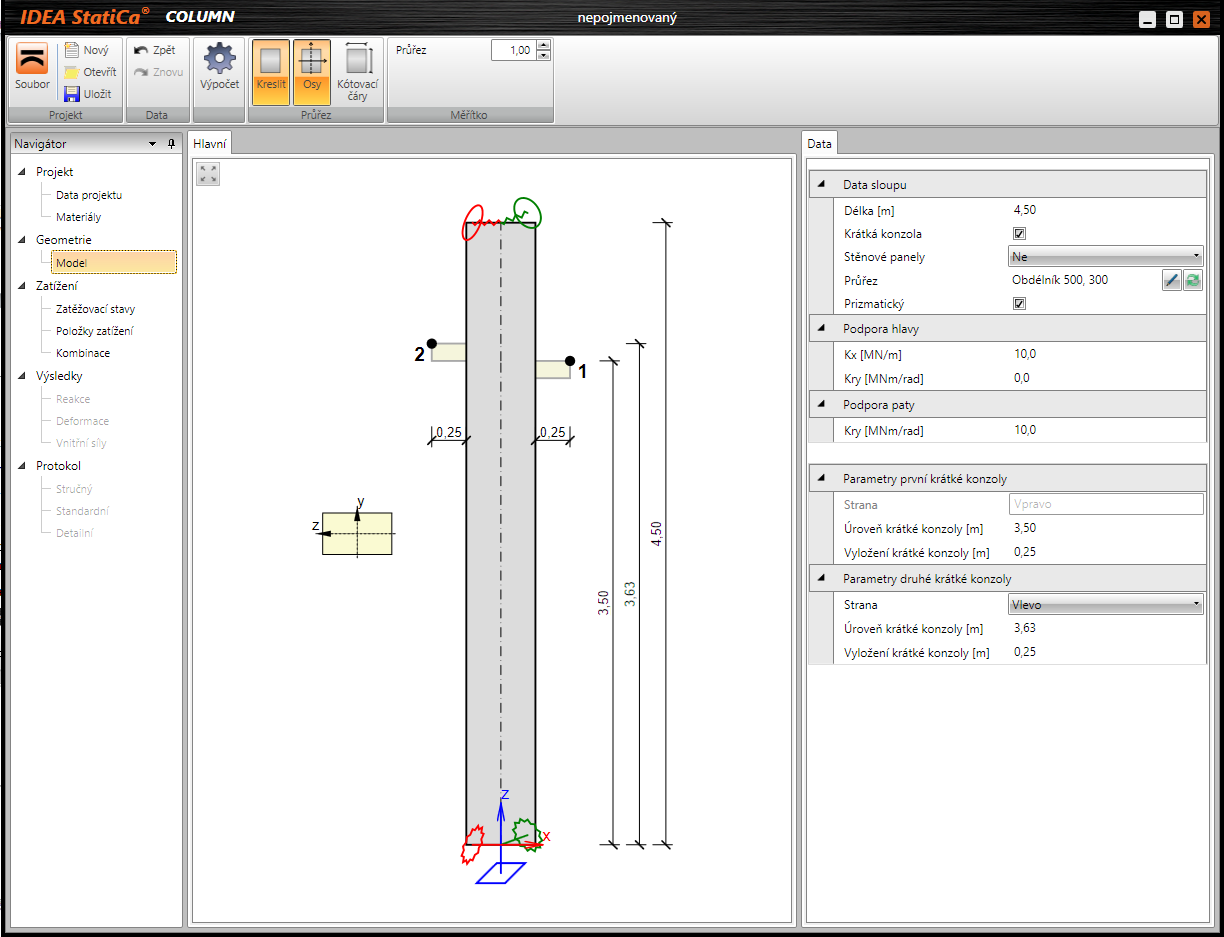Toggle Osy axes display

pyautogui.click(x=312, y=72)
